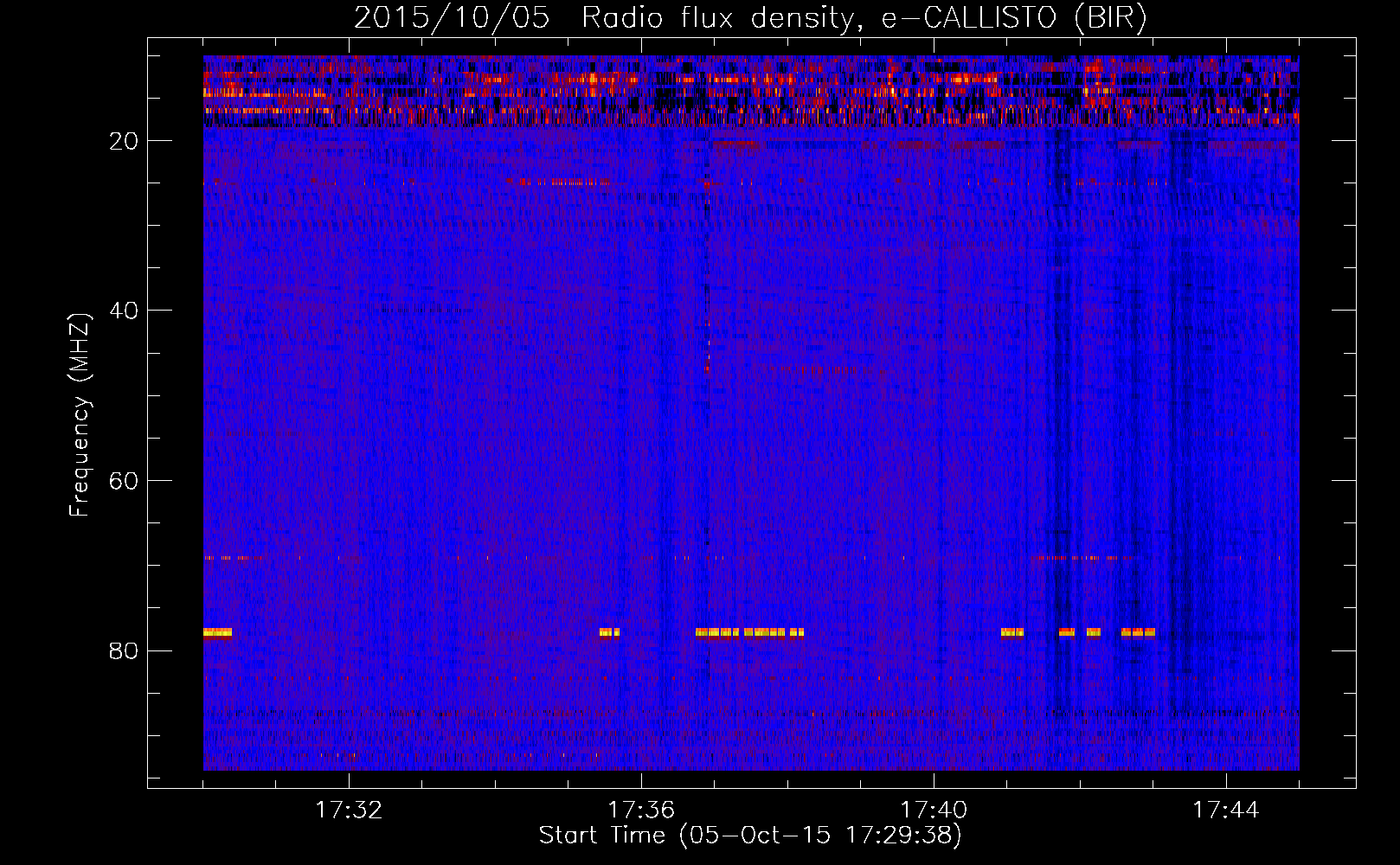Image resolution: width=1400 pixels, height=865 pixels.
Task: Select the 40 MHz frequency tick label
Action: [x=125, y=311]
